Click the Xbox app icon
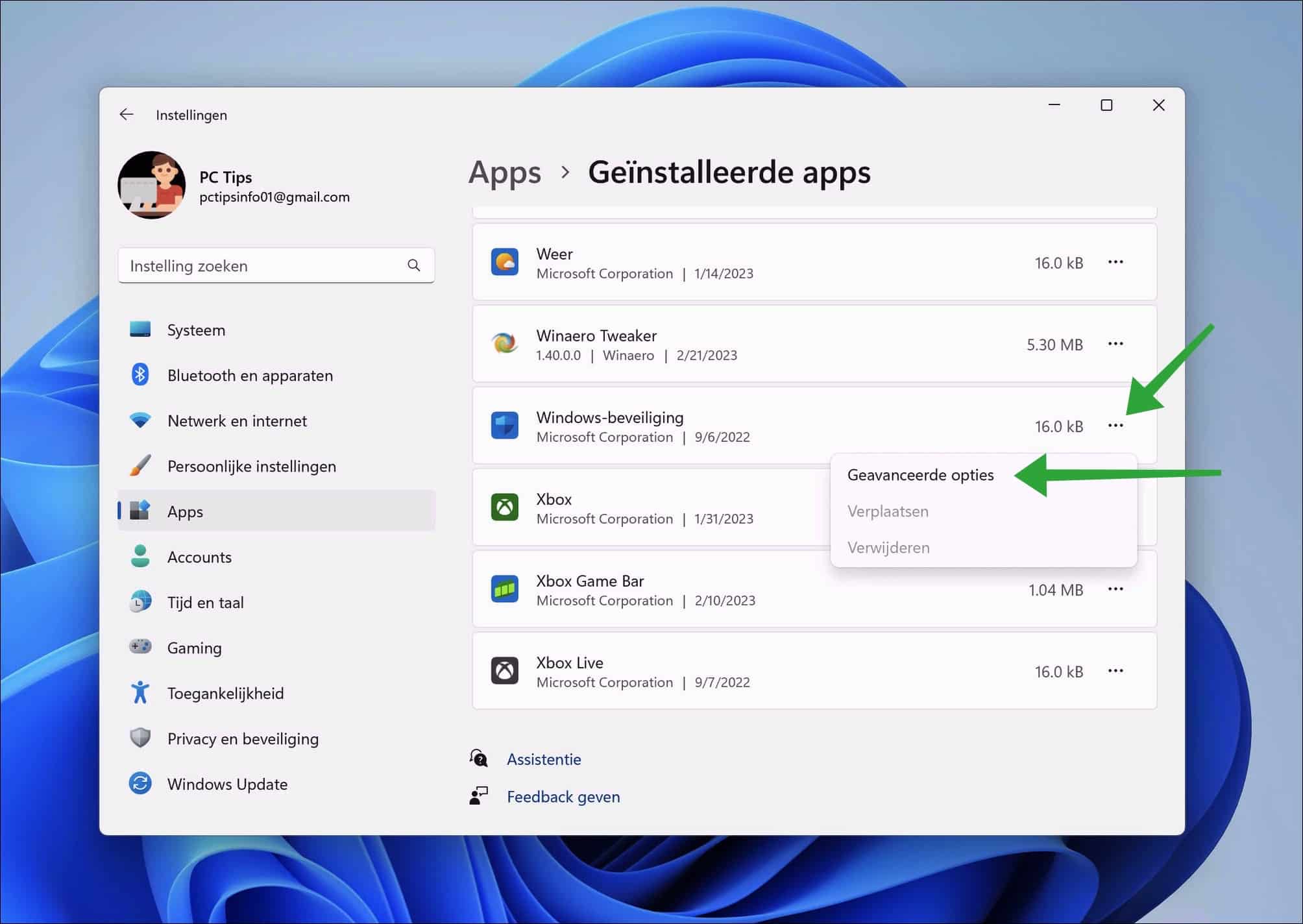 [505, 507]
